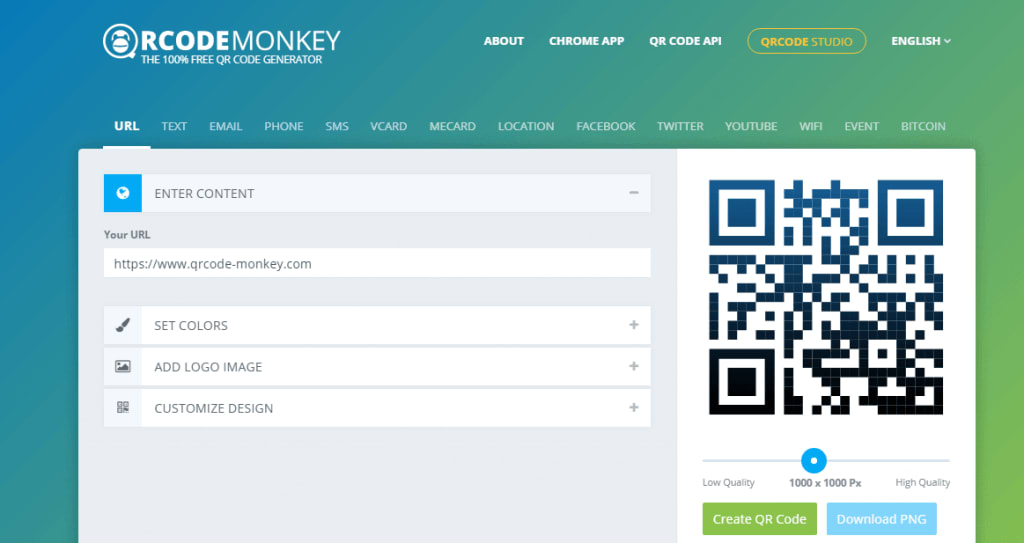Viewport: 1024px width, 543px height.
Task: Click the quality slider handle
Action: point(814,460)
